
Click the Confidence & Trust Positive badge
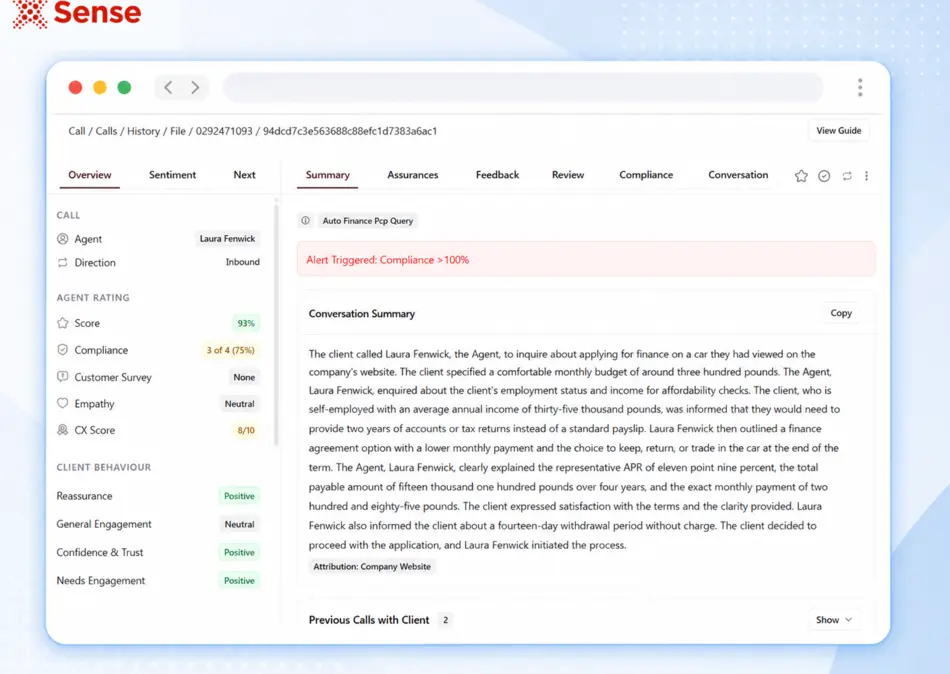point(239,552)
